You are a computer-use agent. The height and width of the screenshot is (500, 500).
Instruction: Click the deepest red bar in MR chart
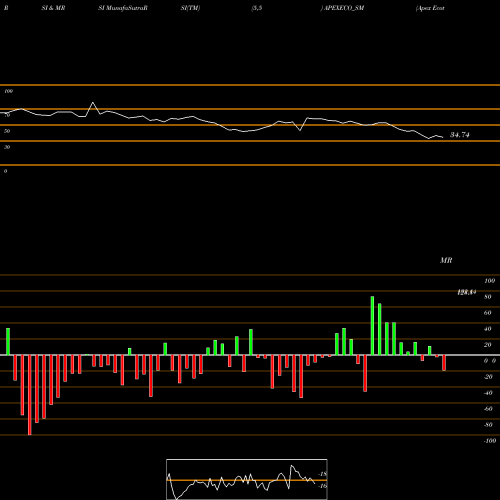(x=30, y=395)
